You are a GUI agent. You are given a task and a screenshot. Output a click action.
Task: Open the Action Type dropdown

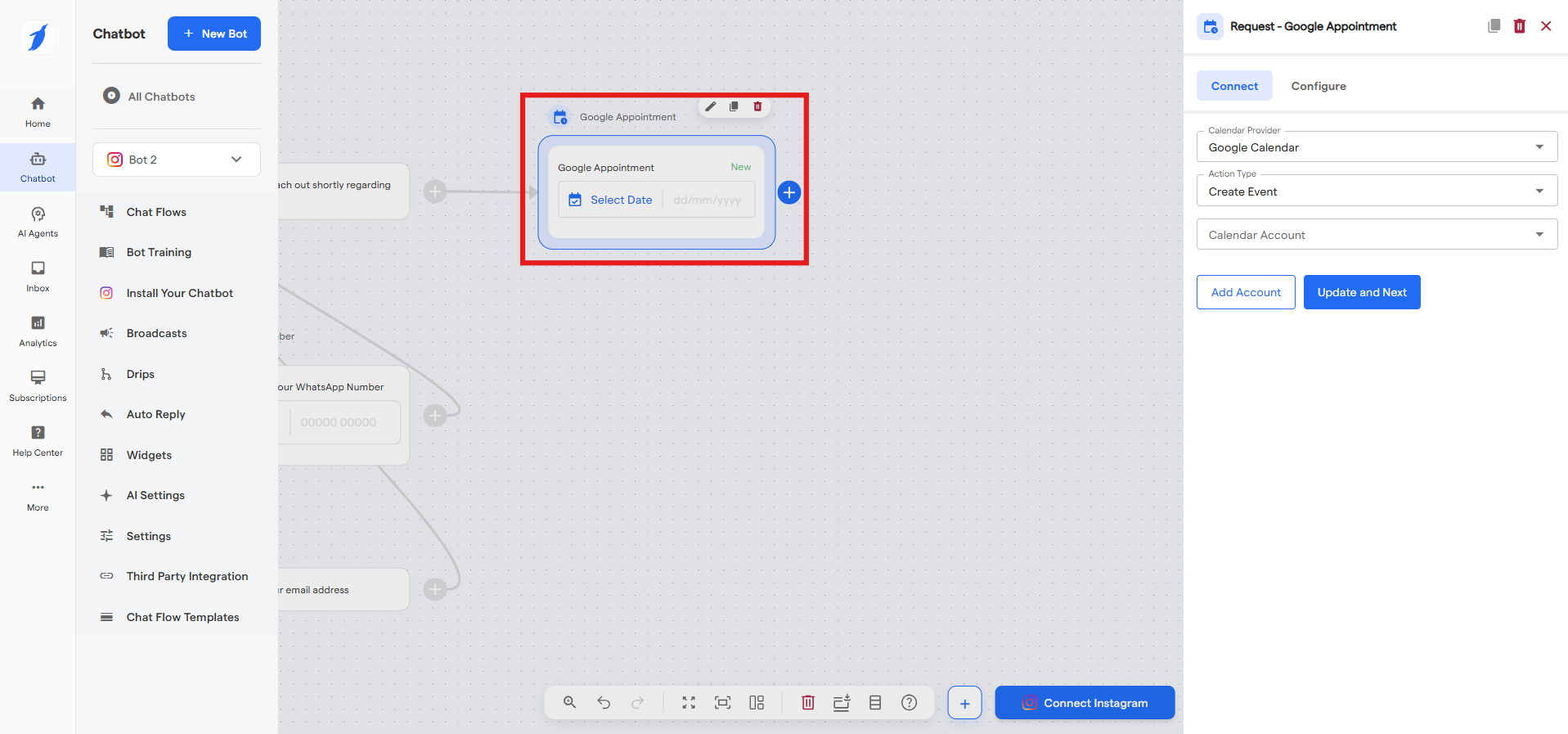(x=1377, y=191)
